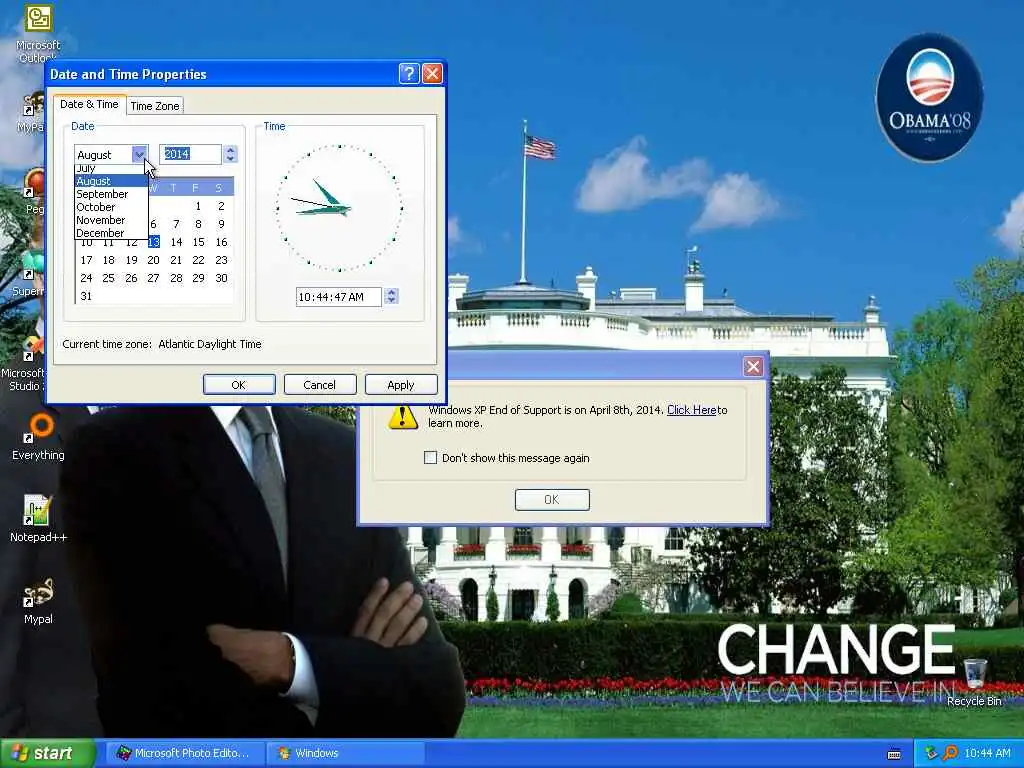The image size is (1024, 768).
Task: Select day 24 in calendar
Action: click(x=86, y=278)
